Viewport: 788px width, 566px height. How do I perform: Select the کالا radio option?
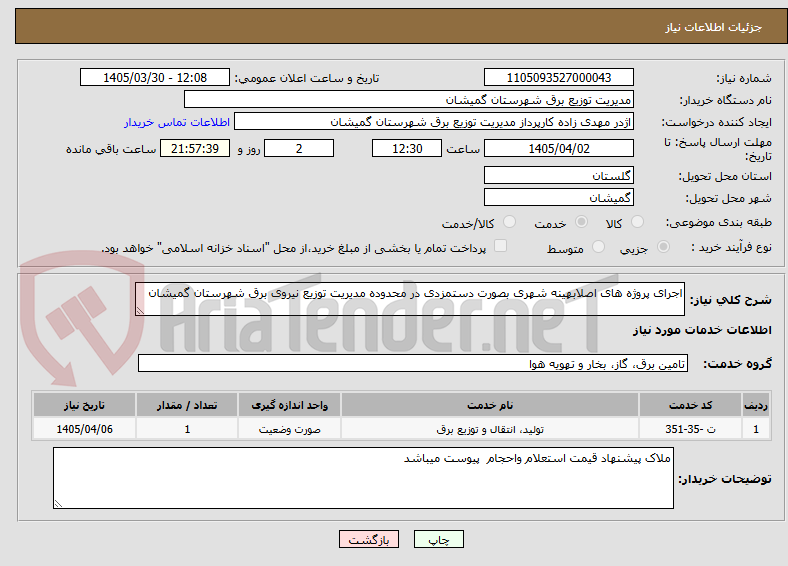[x=637, y=222]
